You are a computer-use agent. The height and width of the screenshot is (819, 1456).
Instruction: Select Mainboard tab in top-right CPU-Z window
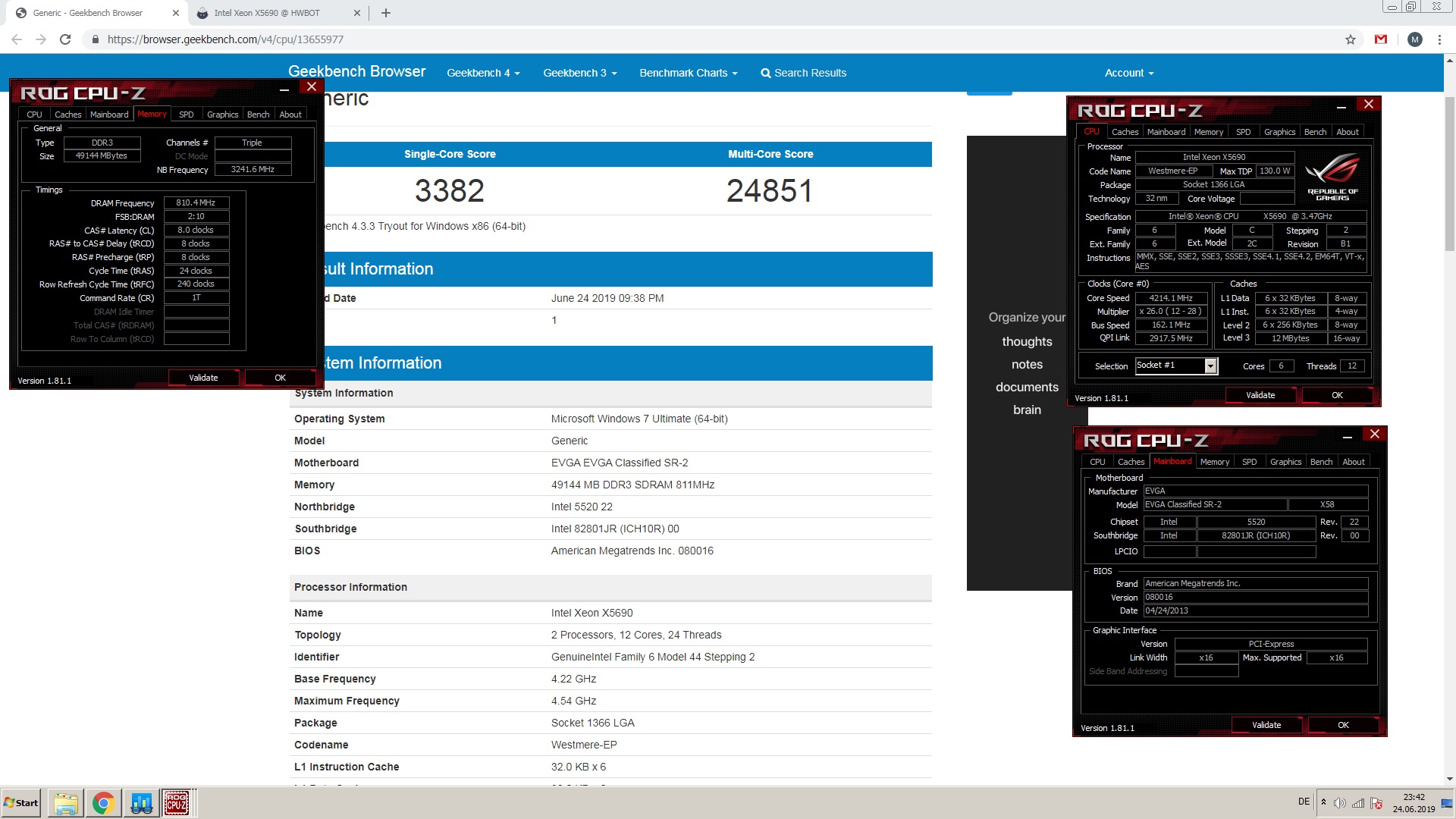(x=1166, y=132)
